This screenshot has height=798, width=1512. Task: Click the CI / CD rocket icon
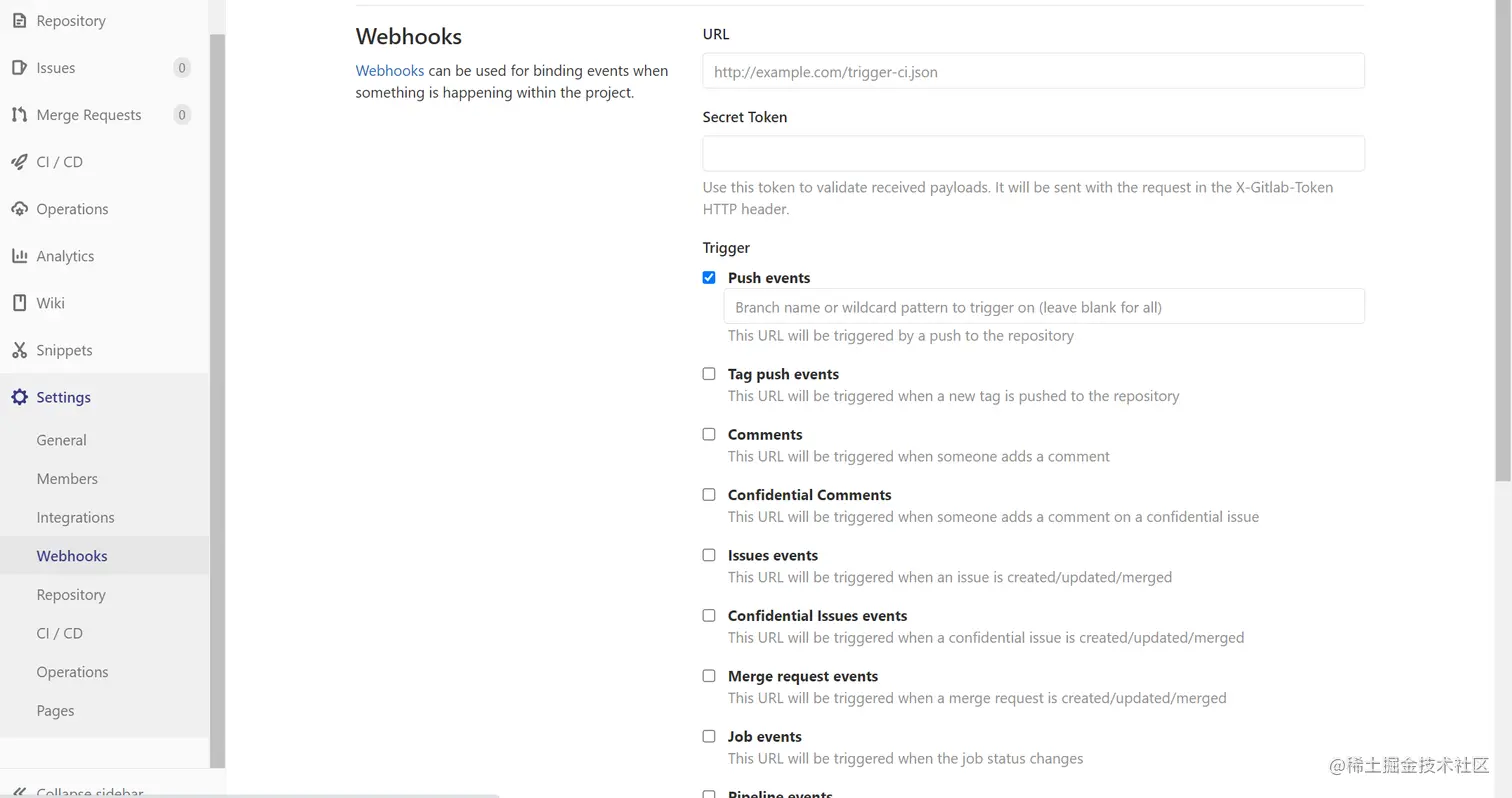click(19, 162)
